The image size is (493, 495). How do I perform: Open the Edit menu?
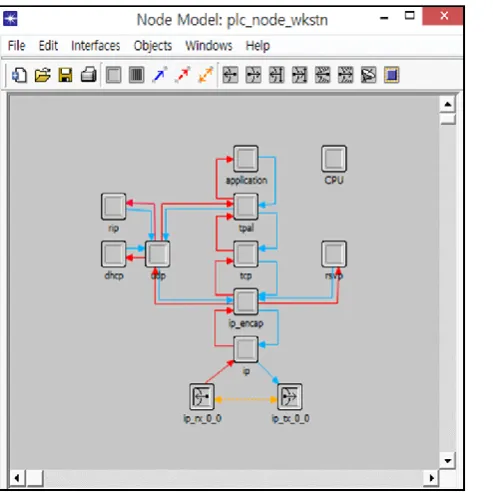[x=48, y=46]
